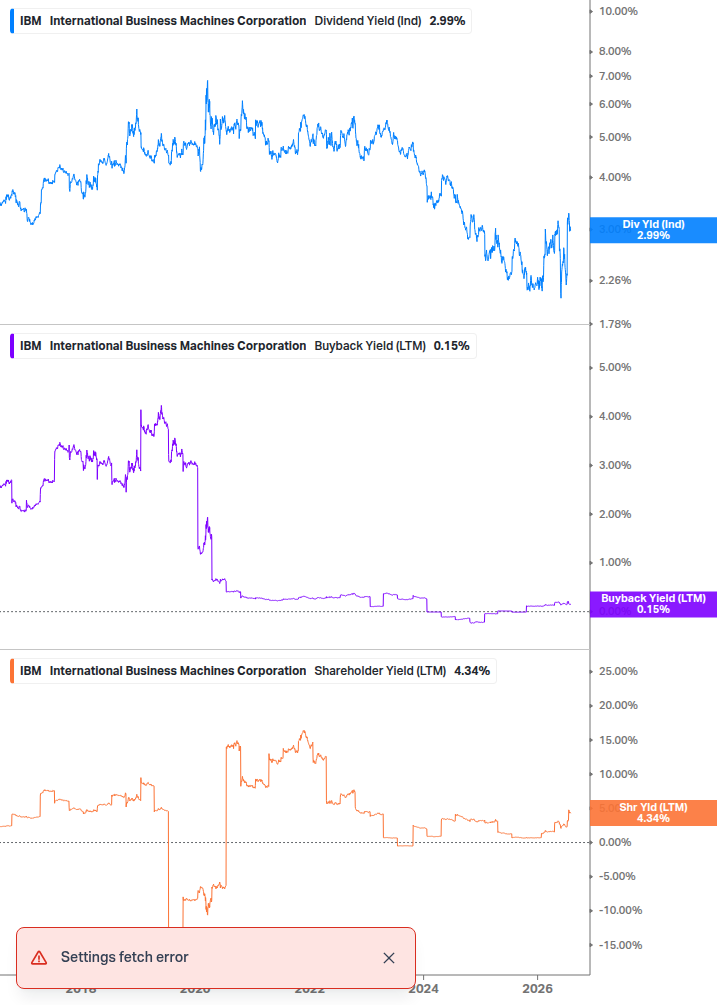Click the purple Buyback Yield (LTM) 0.15% axis tag
717x1005 pixels.
[653, 604]
